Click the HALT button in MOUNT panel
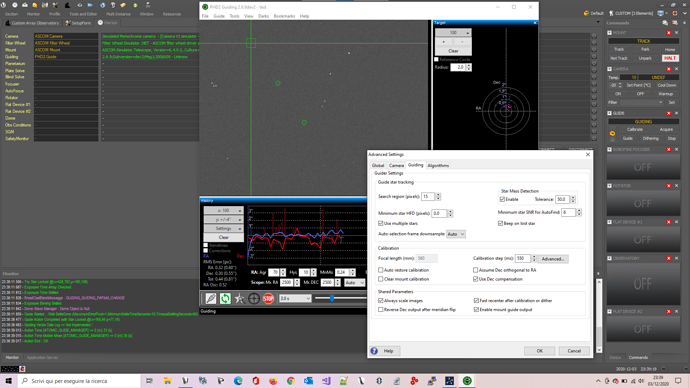The image size is (690, 388). (670, 58)
